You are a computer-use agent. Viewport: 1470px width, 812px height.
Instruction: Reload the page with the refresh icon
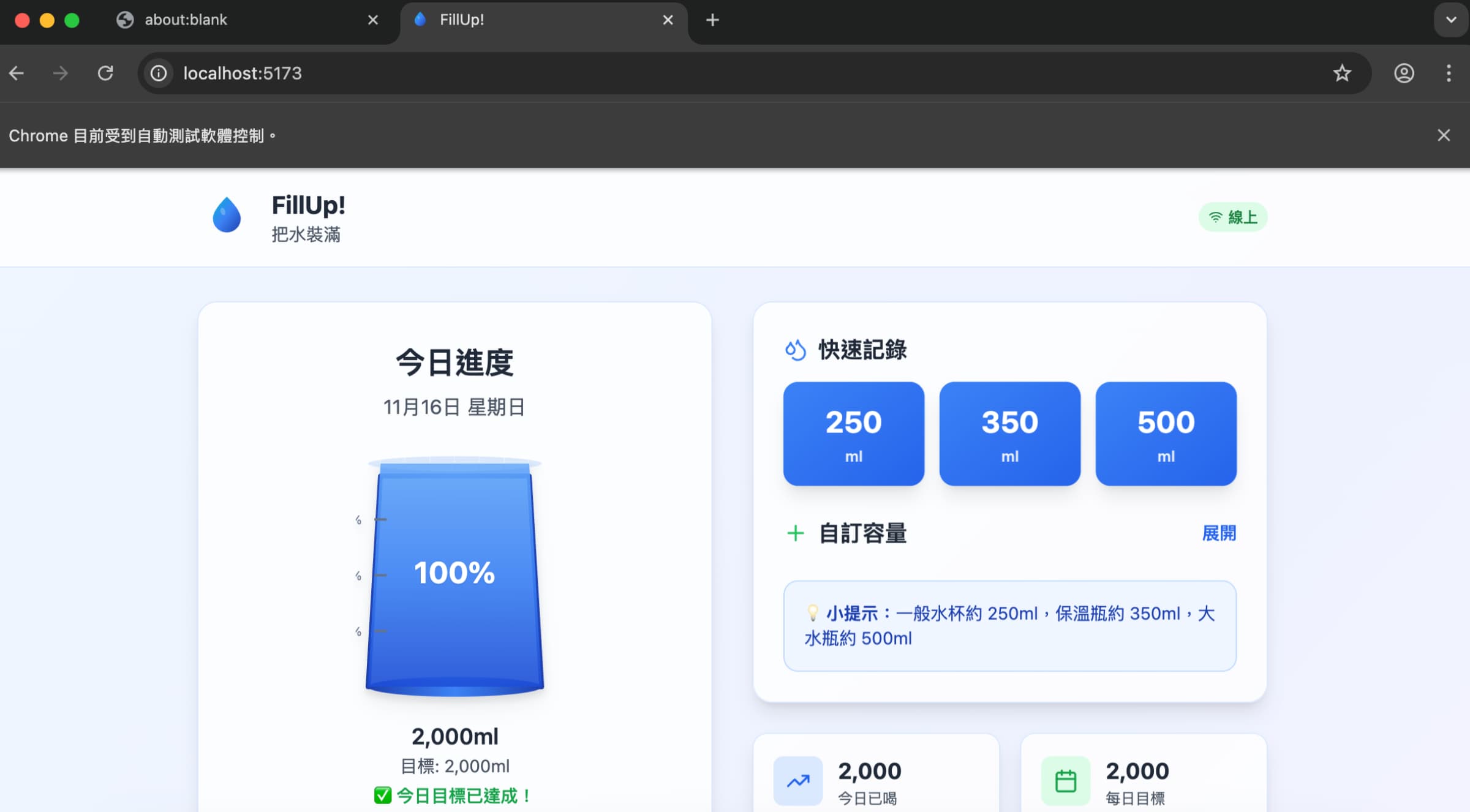click(x=105, y=73)
